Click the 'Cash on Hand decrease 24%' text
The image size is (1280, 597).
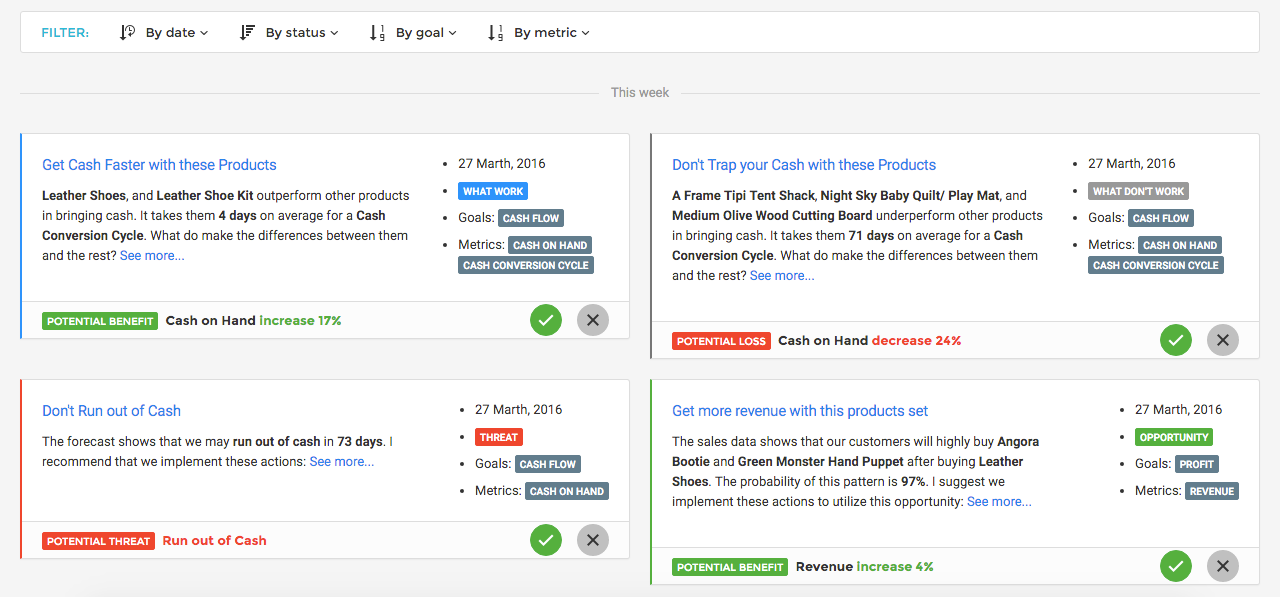870,341
